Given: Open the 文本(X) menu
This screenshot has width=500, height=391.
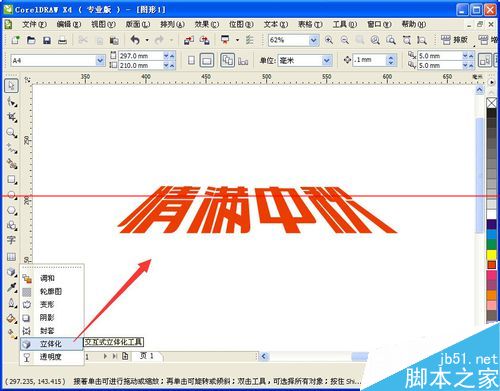Looking at the screenshot, I should pos(276,24).
